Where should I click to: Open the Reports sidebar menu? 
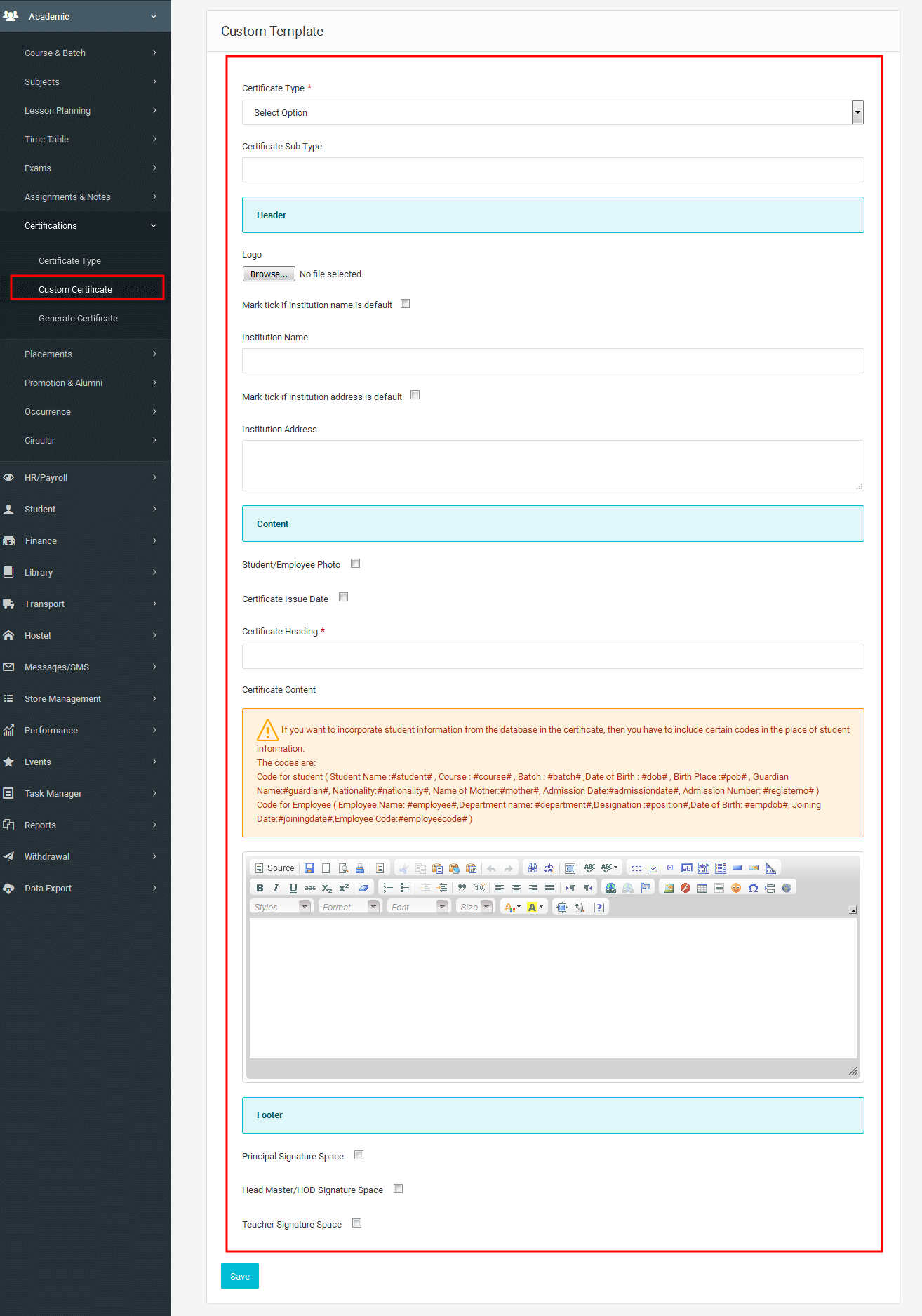coord(86,825)
